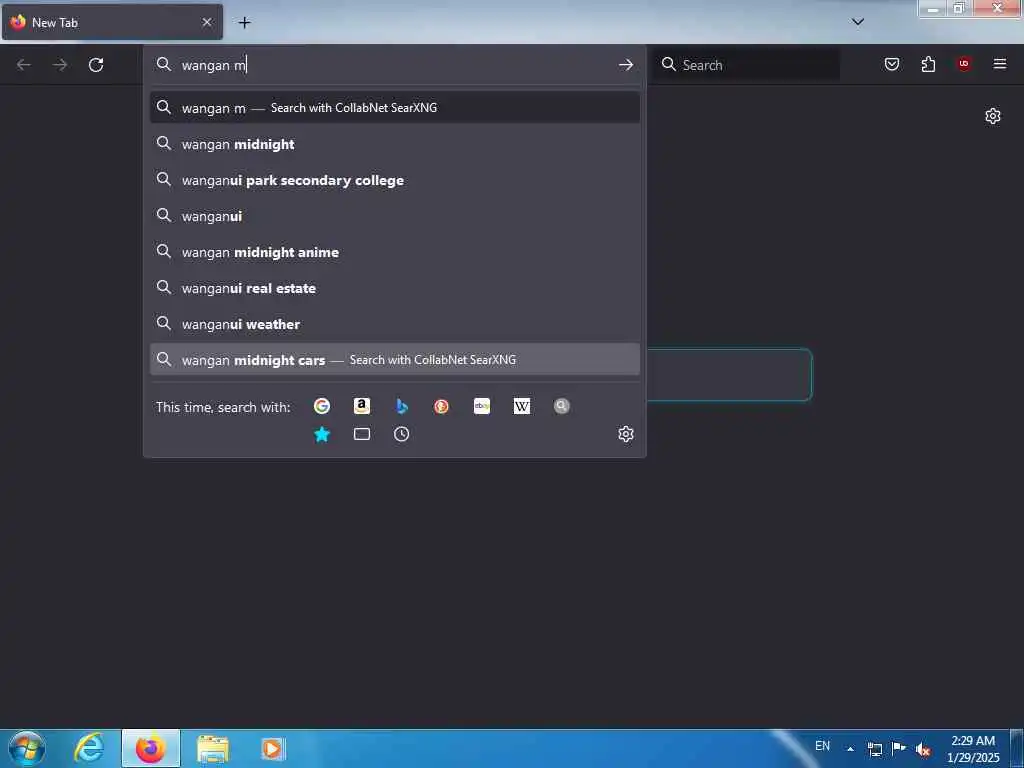Focus the separate Search box
Image resolution: width=1024 pixels, height=768 pixels.
747,65
